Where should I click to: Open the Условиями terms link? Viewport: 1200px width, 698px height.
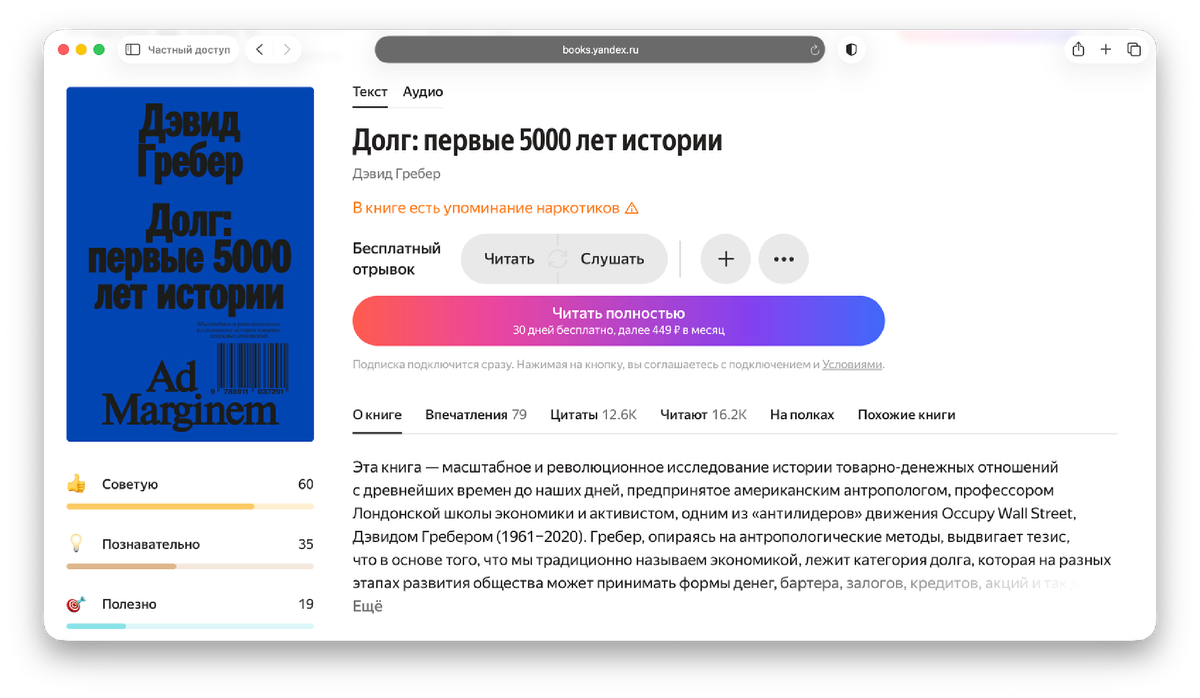pos(852,365)
